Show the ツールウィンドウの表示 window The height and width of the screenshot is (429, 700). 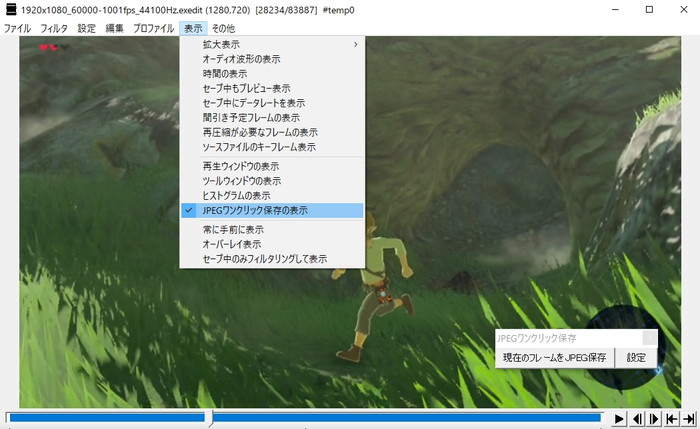point(272,181)
